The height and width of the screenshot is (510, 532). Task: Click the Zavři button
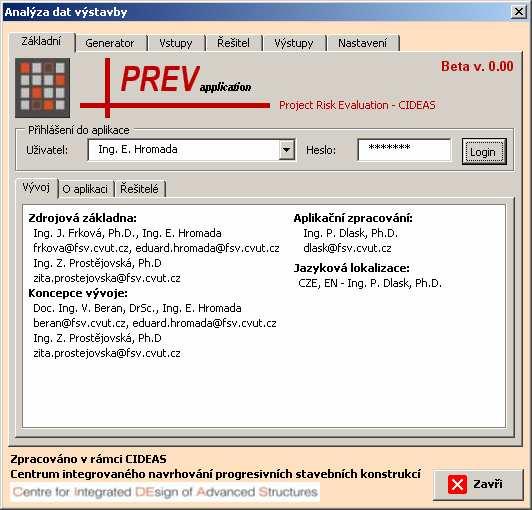[x=478, y=485]
